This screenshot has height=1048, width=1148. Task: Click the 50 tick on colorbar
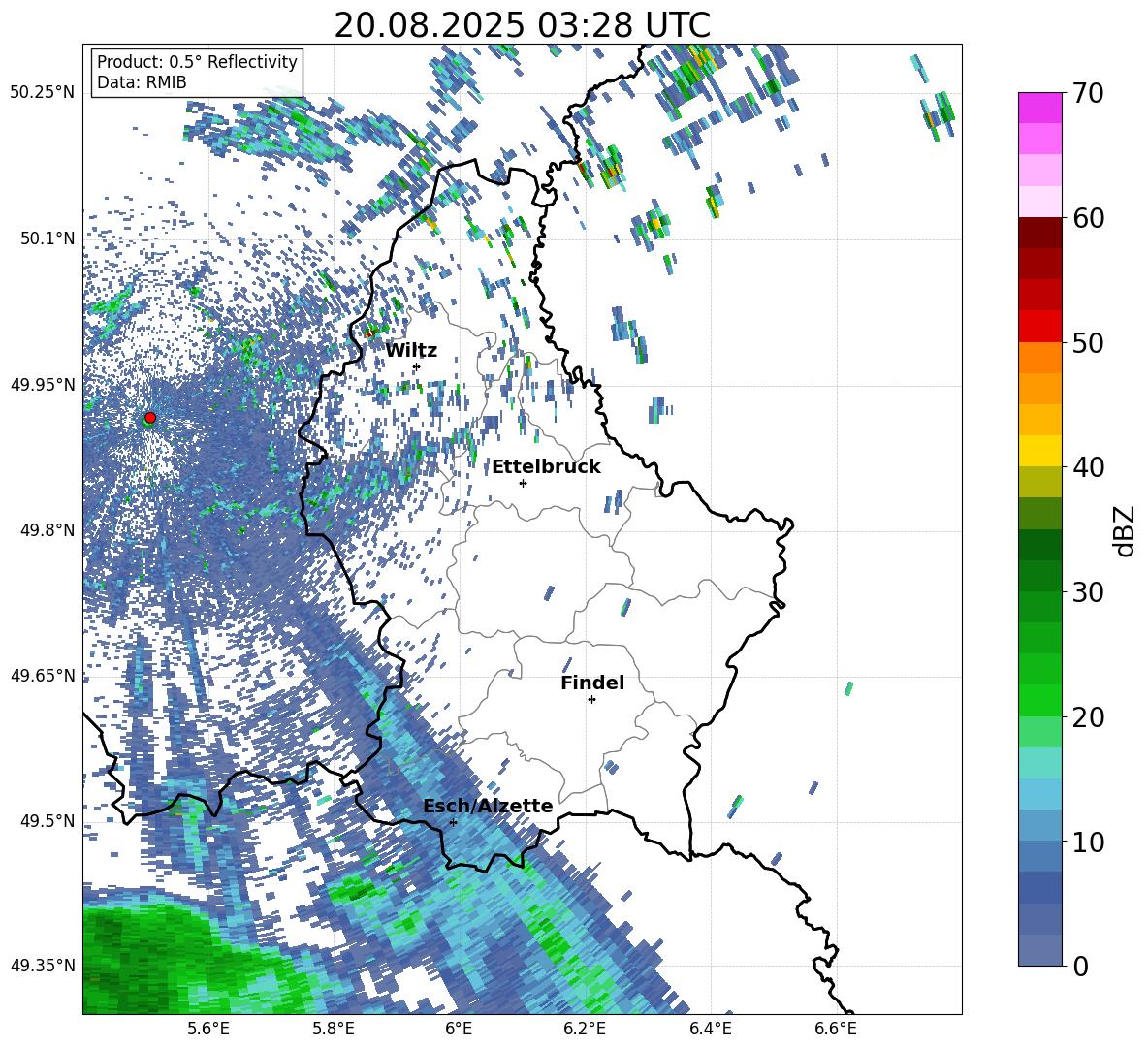tap(1088, 342)
